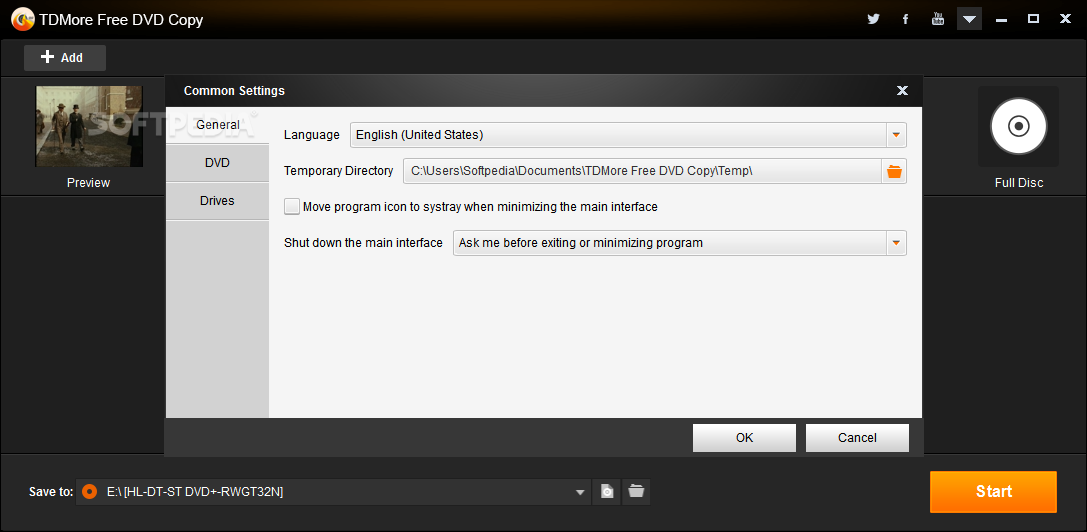Choose the Full Disc mode icon

(x=1018, y=126)
